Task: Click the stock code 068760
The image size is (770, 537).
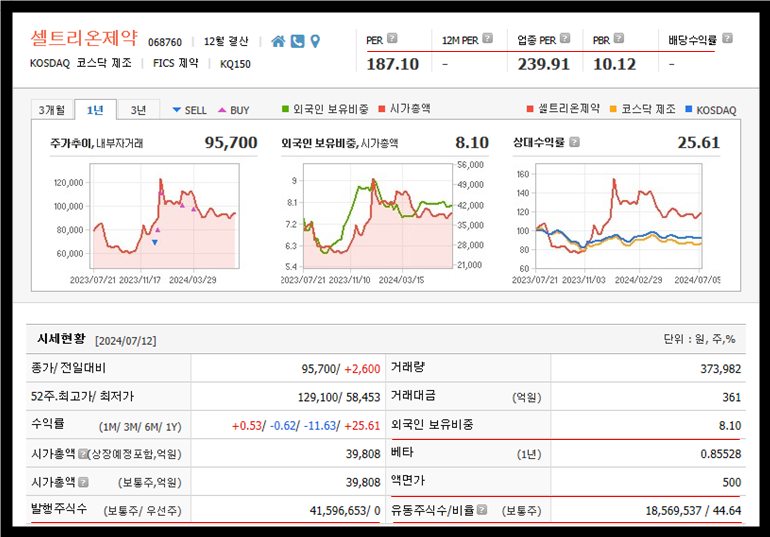Action: [165, 42]
